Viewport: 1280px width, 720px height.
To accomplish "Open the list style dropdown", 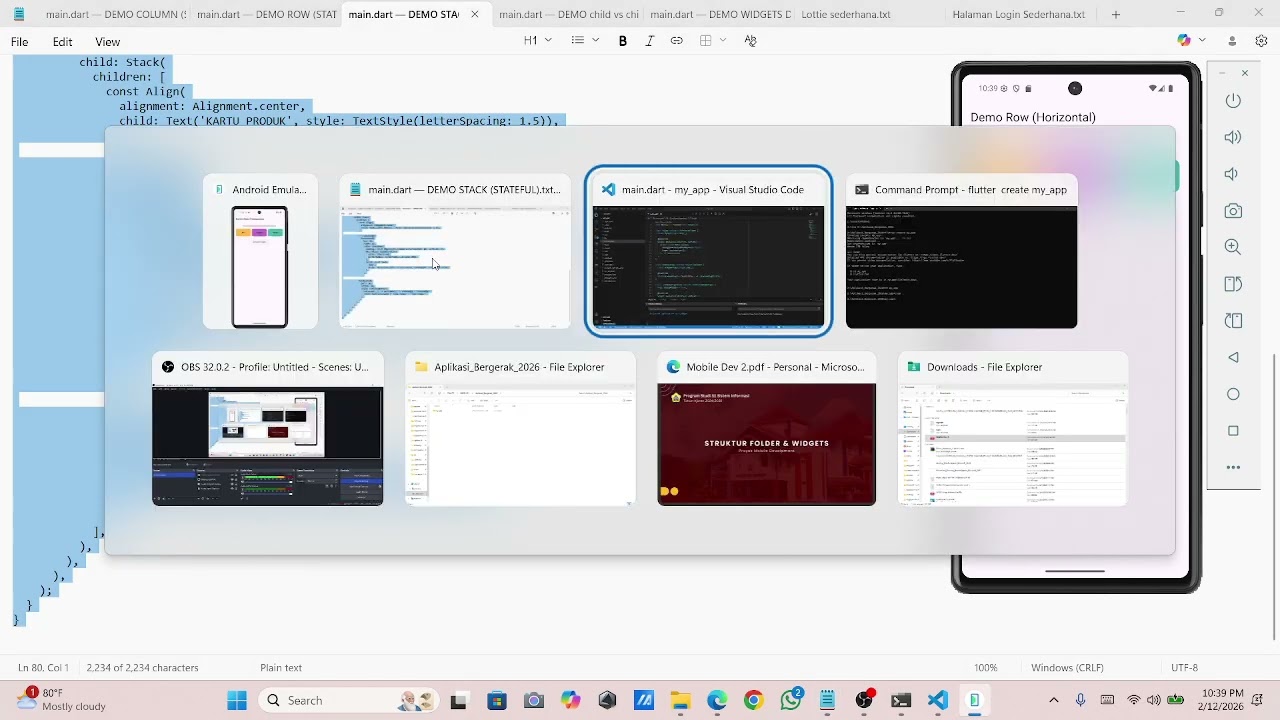I will (585, 41).
